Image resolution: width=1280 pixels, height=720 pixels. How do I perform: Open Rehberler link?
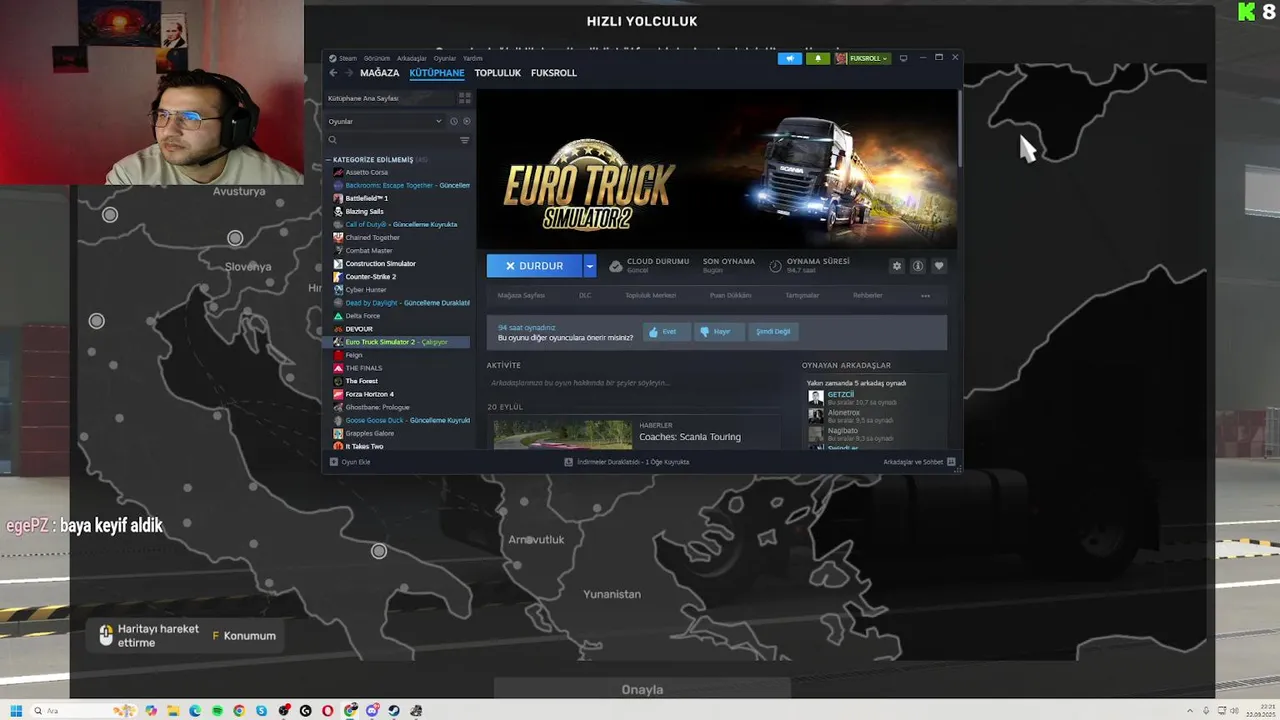(x=868, y=295)
